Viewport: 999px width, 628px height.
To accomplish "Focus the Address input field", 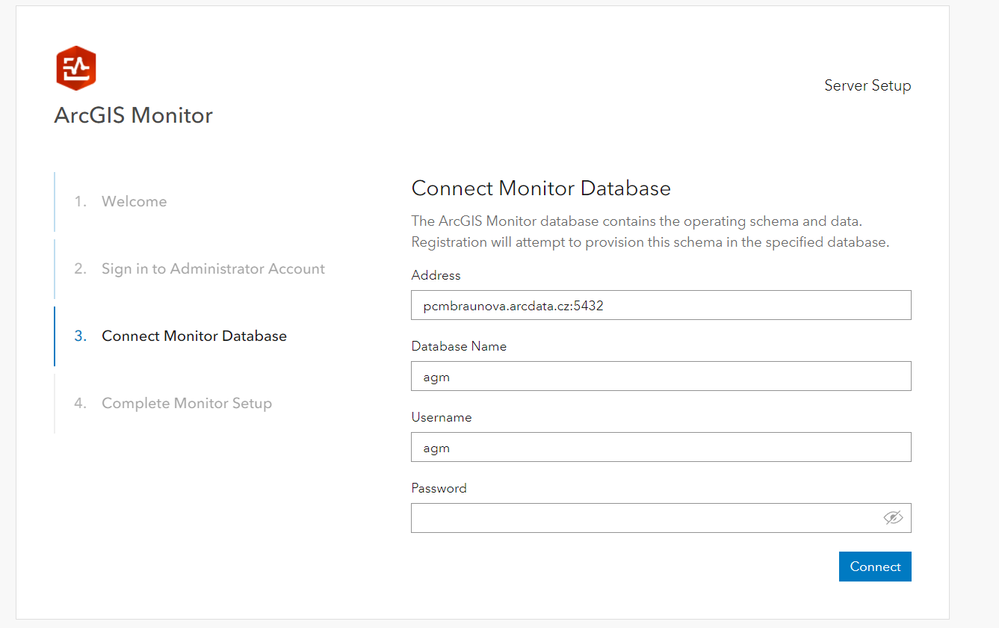I will click(660, 305).
